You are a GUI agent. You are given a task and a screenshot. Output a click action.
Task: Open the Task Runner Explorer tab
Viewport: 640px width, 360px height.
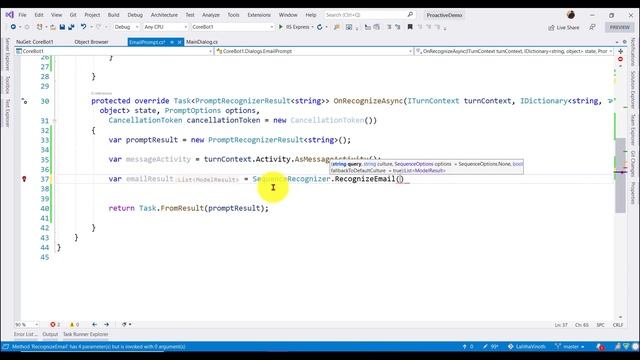[x=86, y=334]
